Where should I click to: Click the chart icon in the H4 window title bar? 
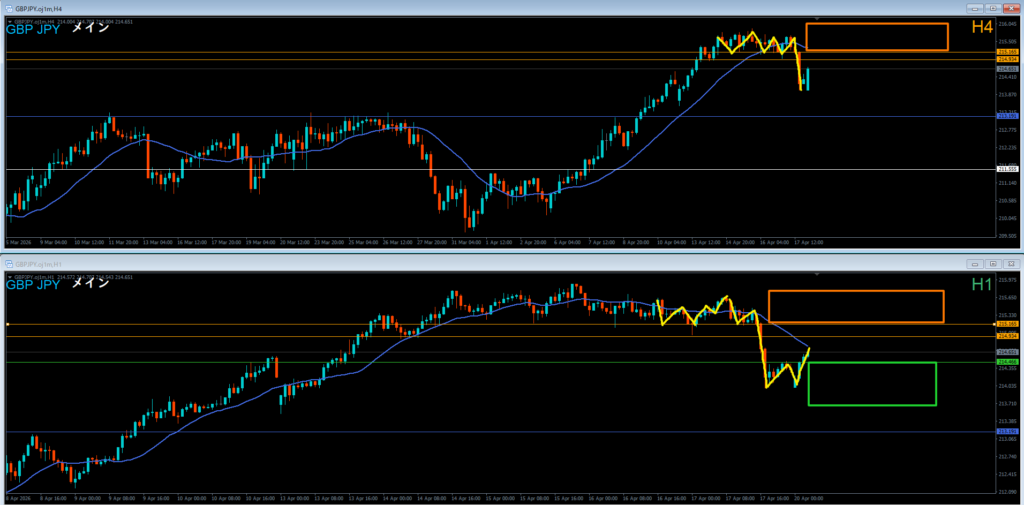(x=10, y=8)
